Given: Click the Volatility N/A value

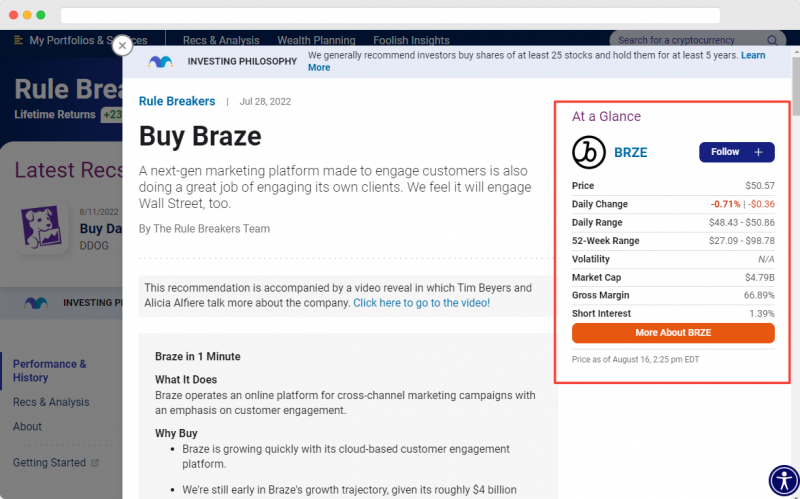Looking at the screenshot, I should [x=766, y=259].
